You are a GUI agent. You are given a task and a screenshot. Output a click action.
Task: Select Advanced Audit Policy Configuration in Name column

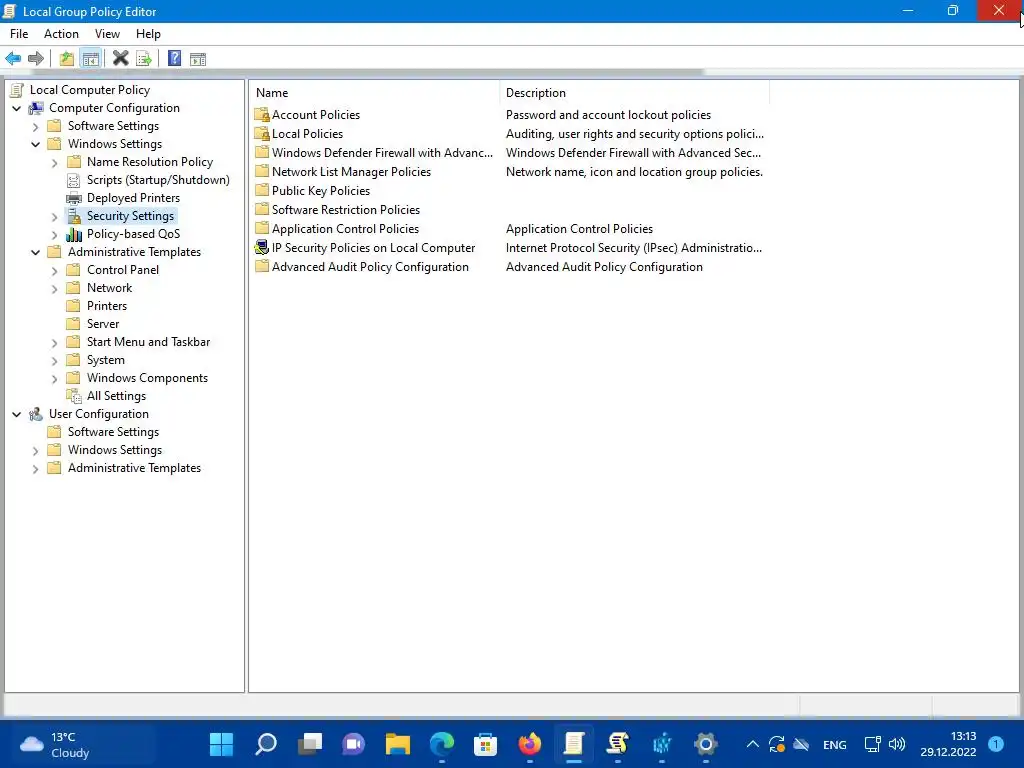(x=370, y=266)
